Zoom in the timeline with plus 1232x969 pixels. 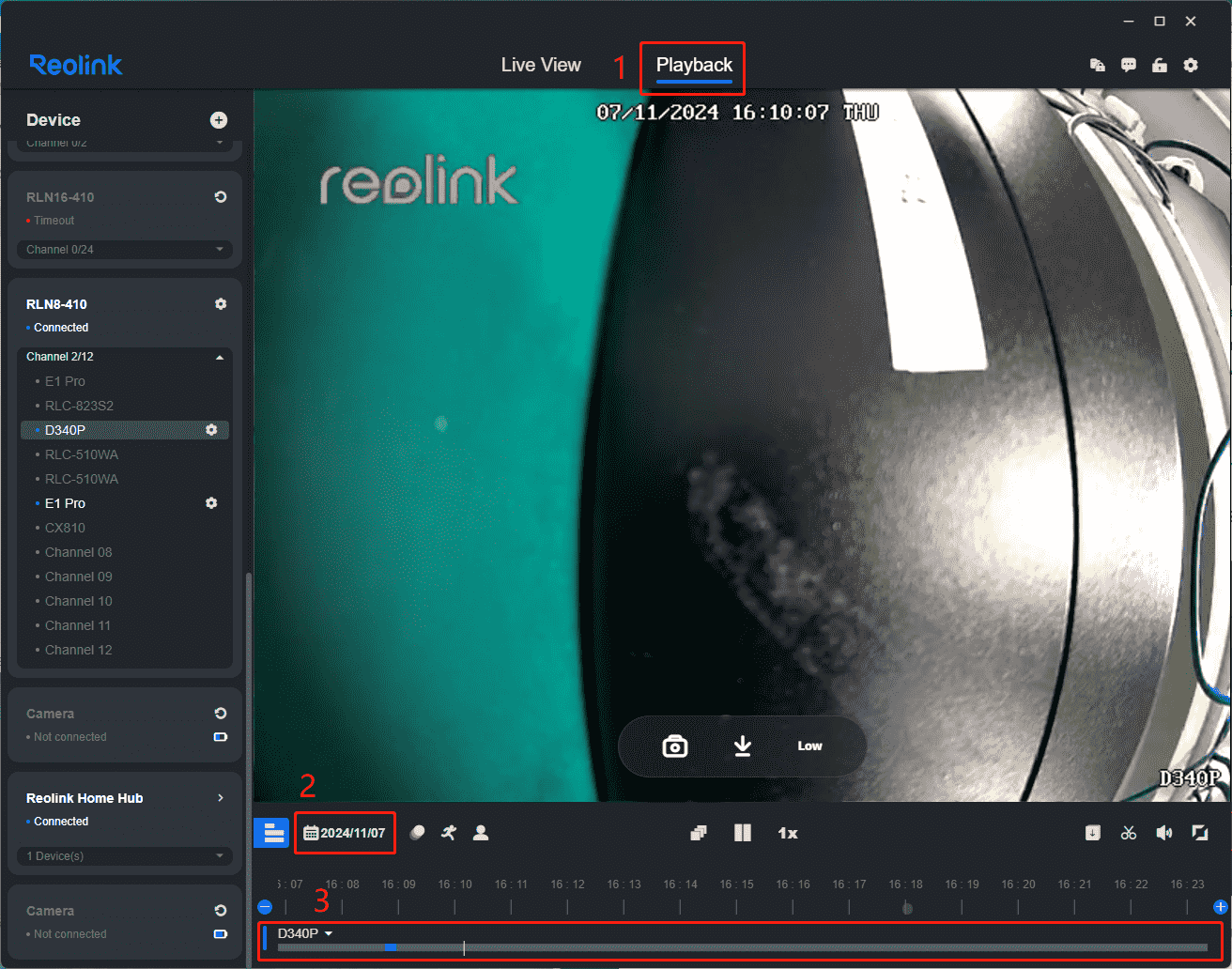[x=1221, y=907]
